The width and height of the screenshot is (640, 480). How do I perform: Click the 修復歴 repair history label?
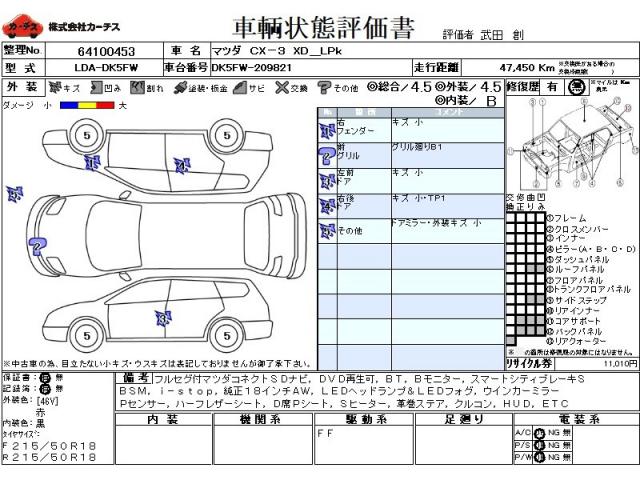pyautogui.click(x=521, y=87)
